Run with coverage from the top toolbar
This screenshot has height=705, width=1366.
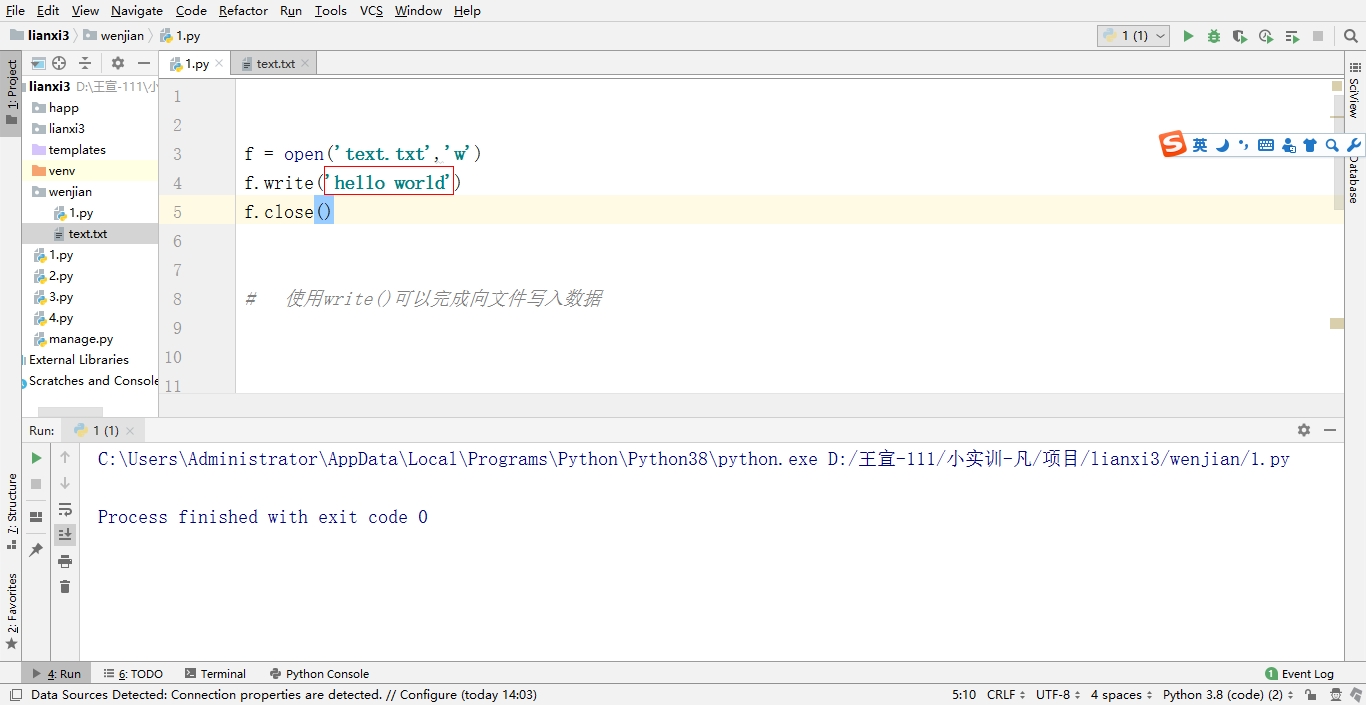coord(1240,36)
